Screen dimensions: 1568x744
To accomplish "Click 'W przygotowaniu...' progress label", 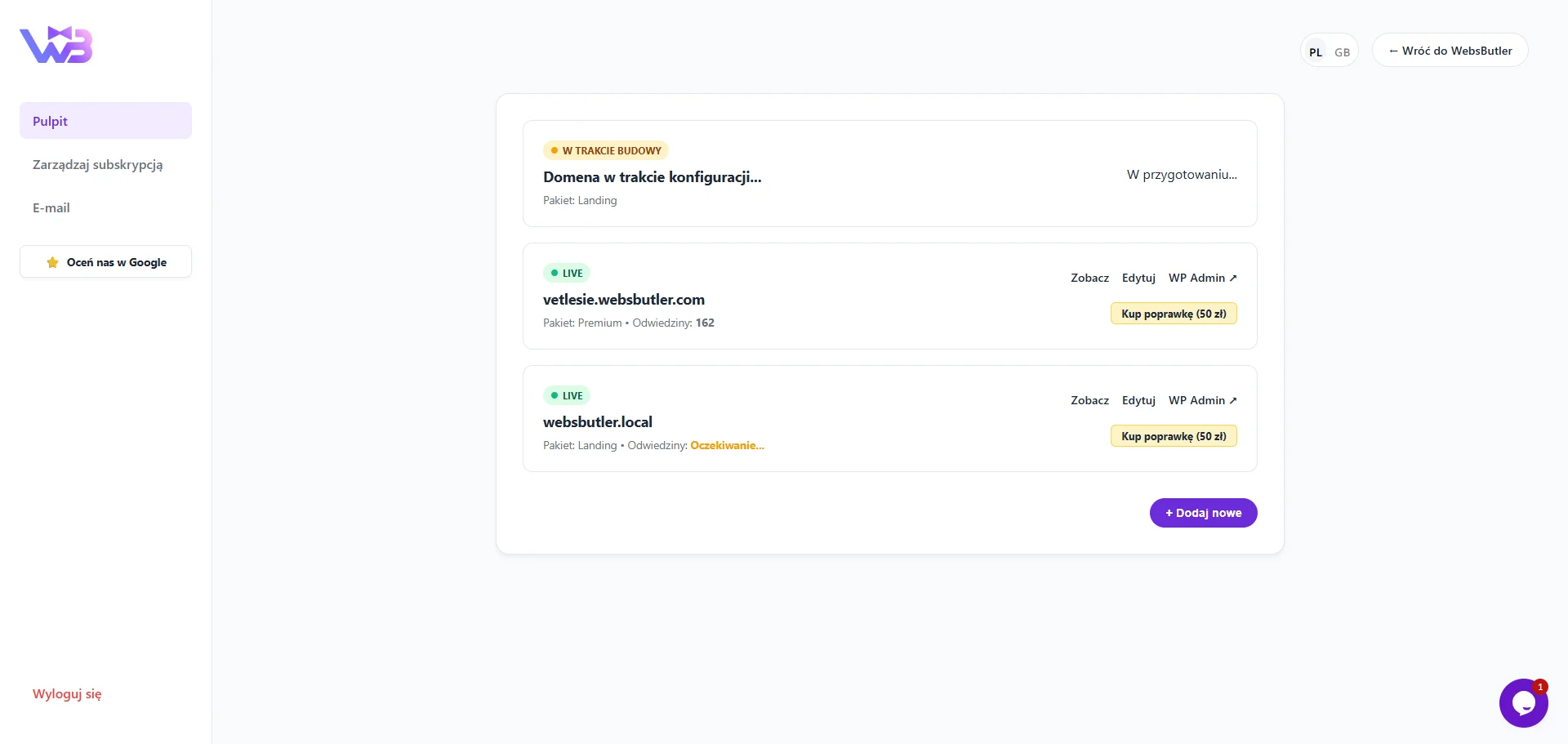I will click(x=1182, y=174).
